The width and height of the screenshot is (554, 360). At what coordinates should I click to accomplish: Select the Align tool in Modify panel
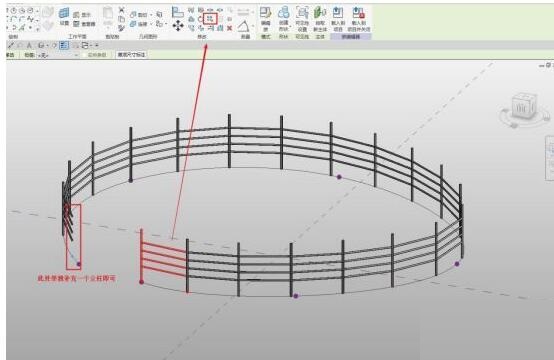tap(177, 12)
